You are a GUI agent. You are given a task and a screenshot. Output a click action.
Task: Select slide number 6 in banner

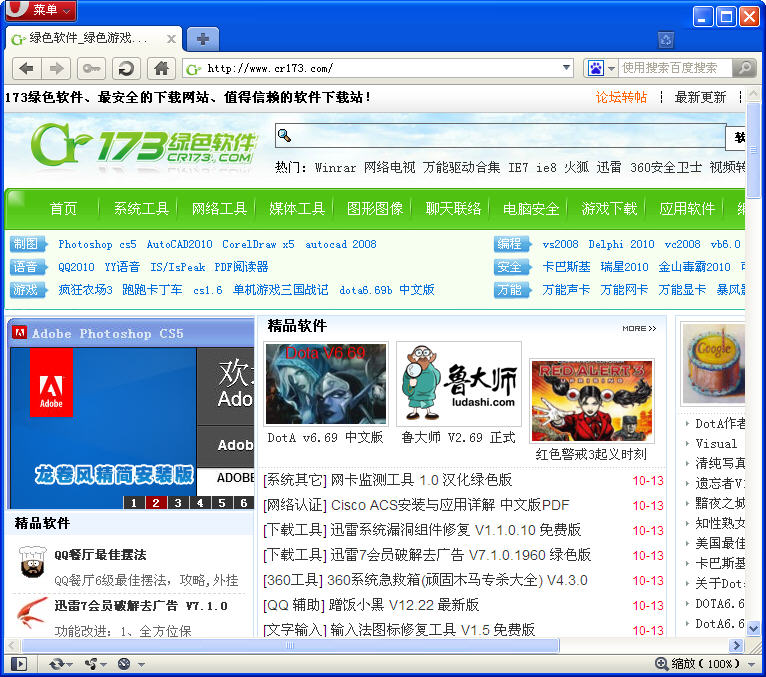244,503
